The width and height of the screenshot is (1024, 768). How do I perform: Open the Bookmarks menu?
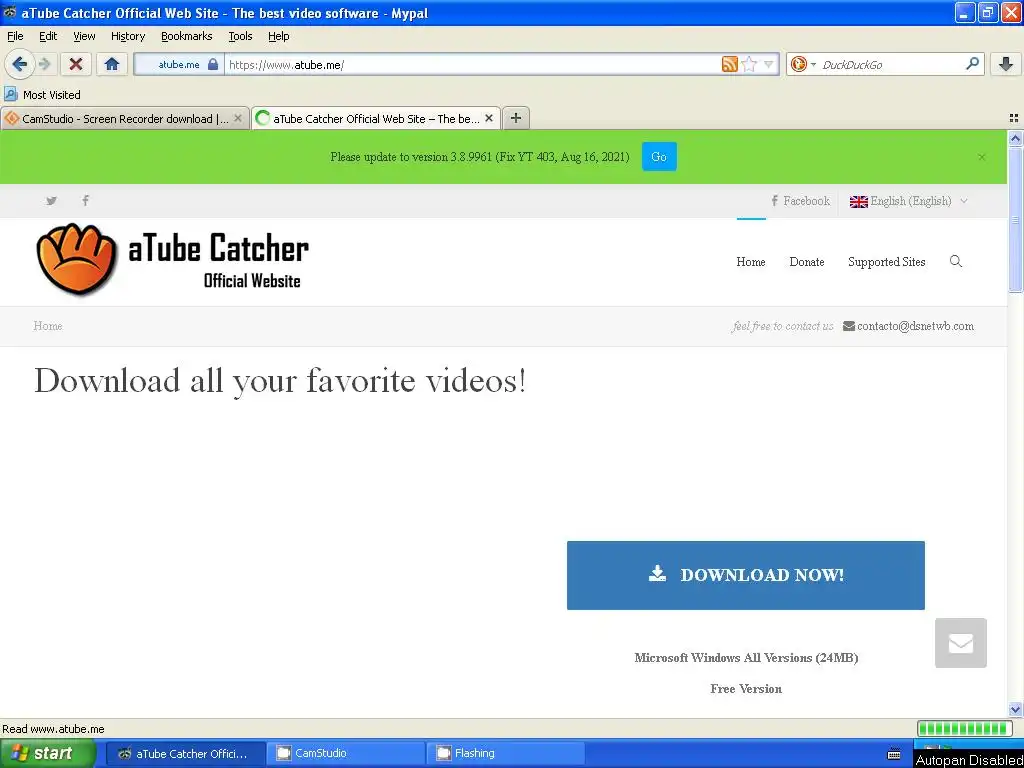click(187, 36)
